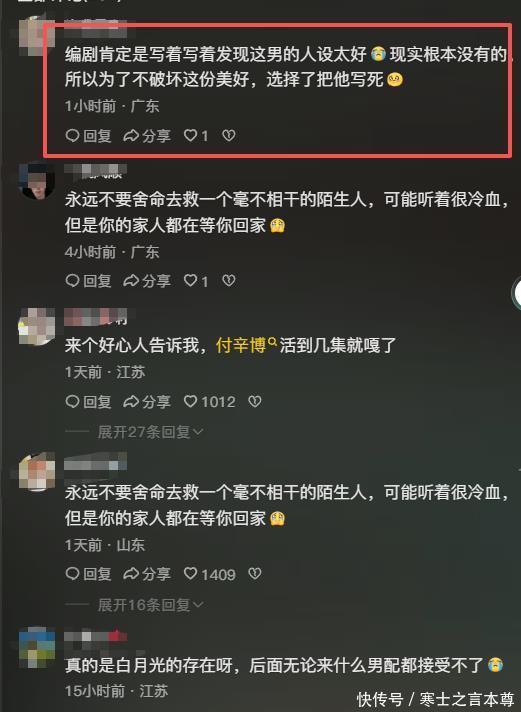Like the Shandong comment with 1409 likes

209,574
